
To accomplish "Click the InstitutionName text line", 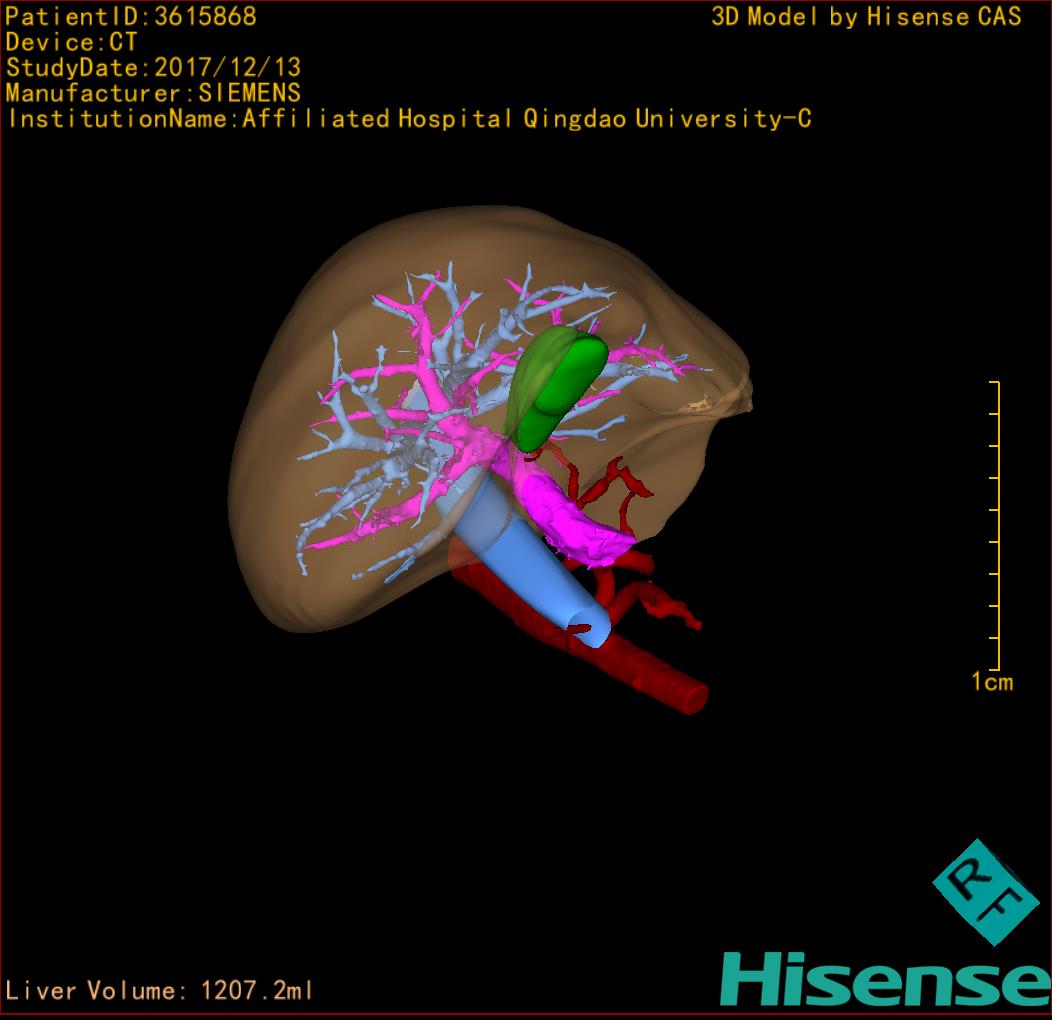I will [x=408, y=119].
